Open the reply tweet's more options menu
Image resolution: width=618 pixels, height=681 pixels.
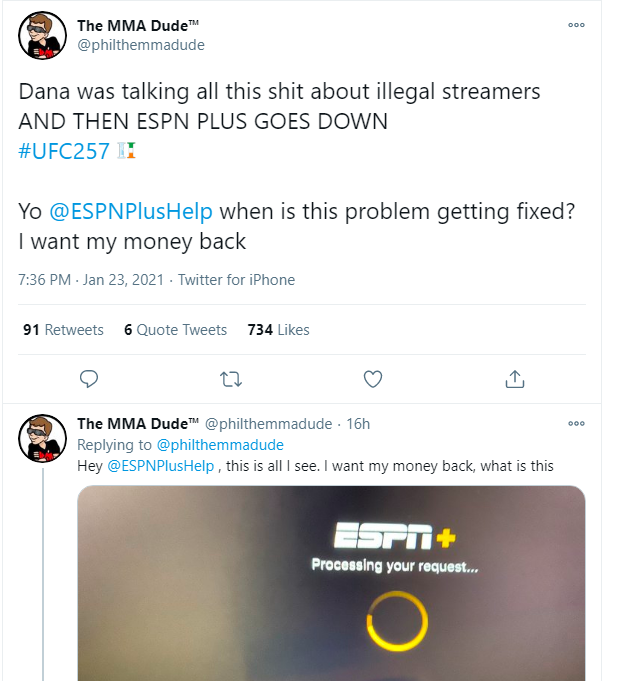[x=576, y=424]
